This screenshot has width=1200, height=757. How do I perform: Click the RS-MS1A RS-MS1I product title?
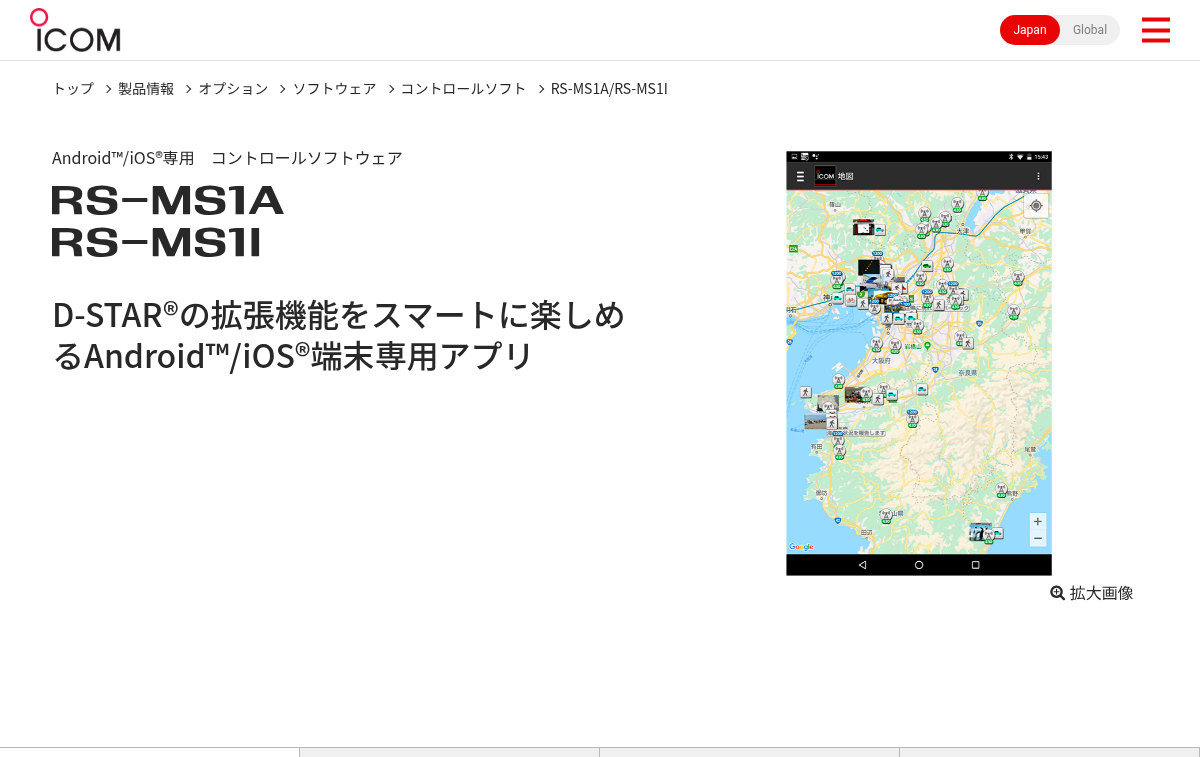[168, 221]
